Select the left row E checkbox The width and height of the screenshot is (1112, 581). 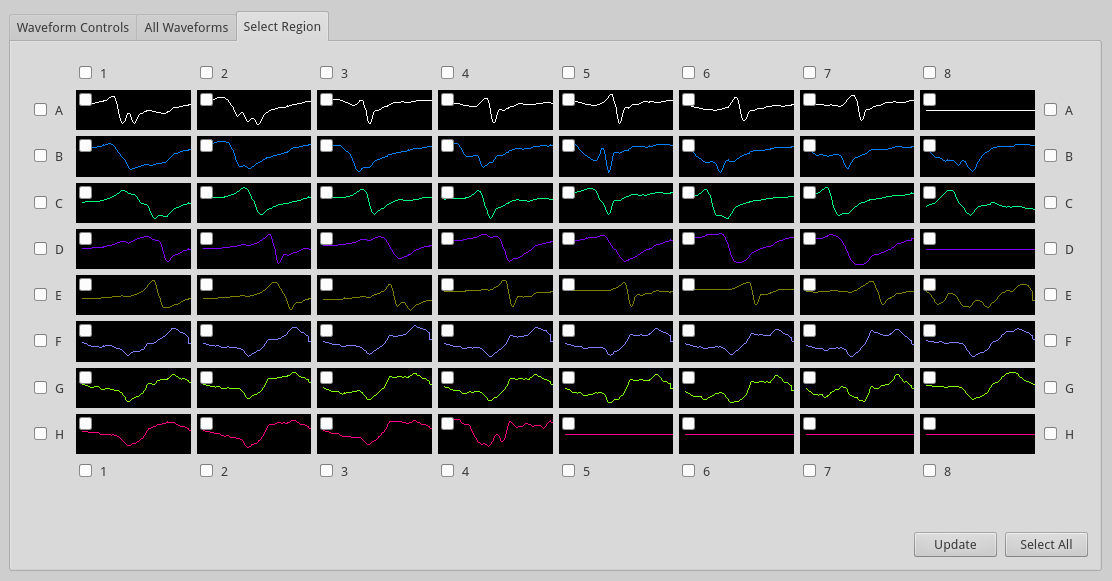tap(41, 294)
